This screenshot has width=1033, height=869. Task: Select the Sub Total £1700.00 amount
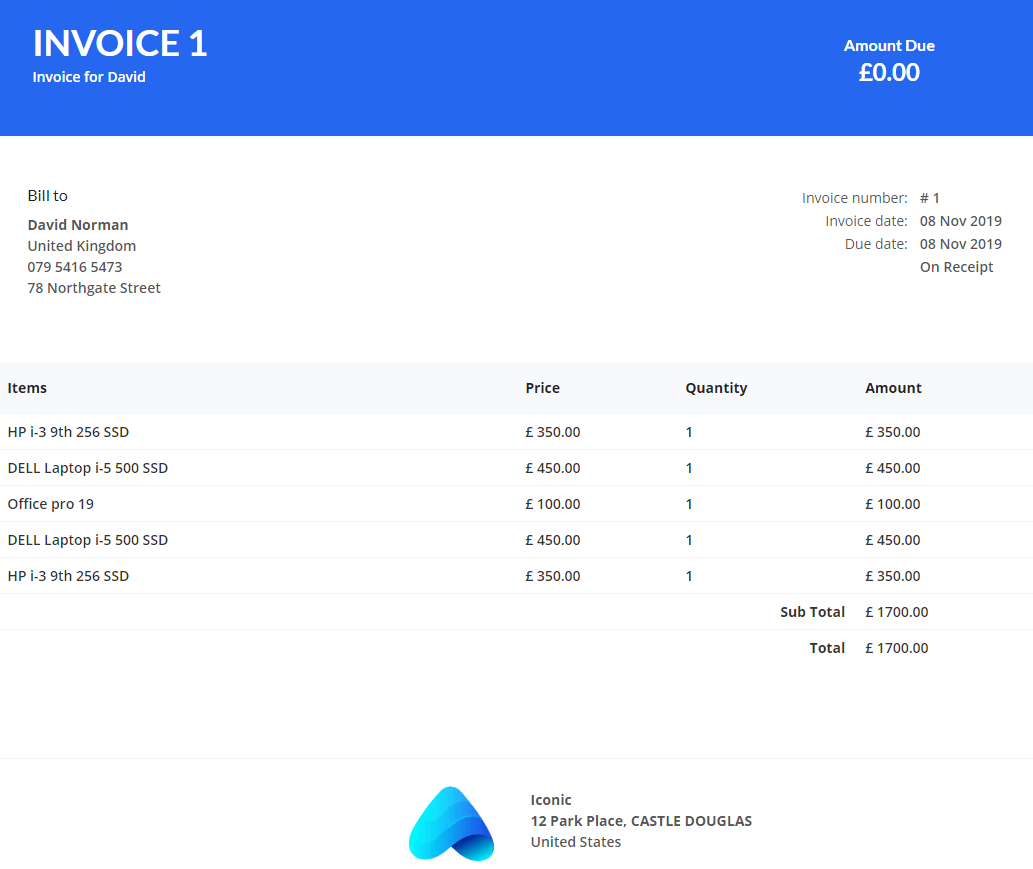pos(896,611)
